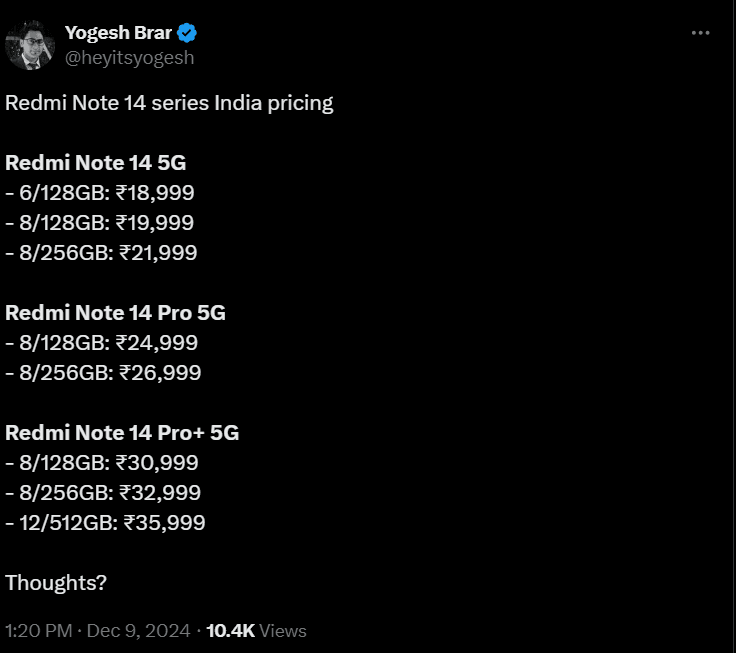Open the 10.4K Views analytics
Image resolution: width=736 pixels, height=653 pixels.
click(256, 630)
